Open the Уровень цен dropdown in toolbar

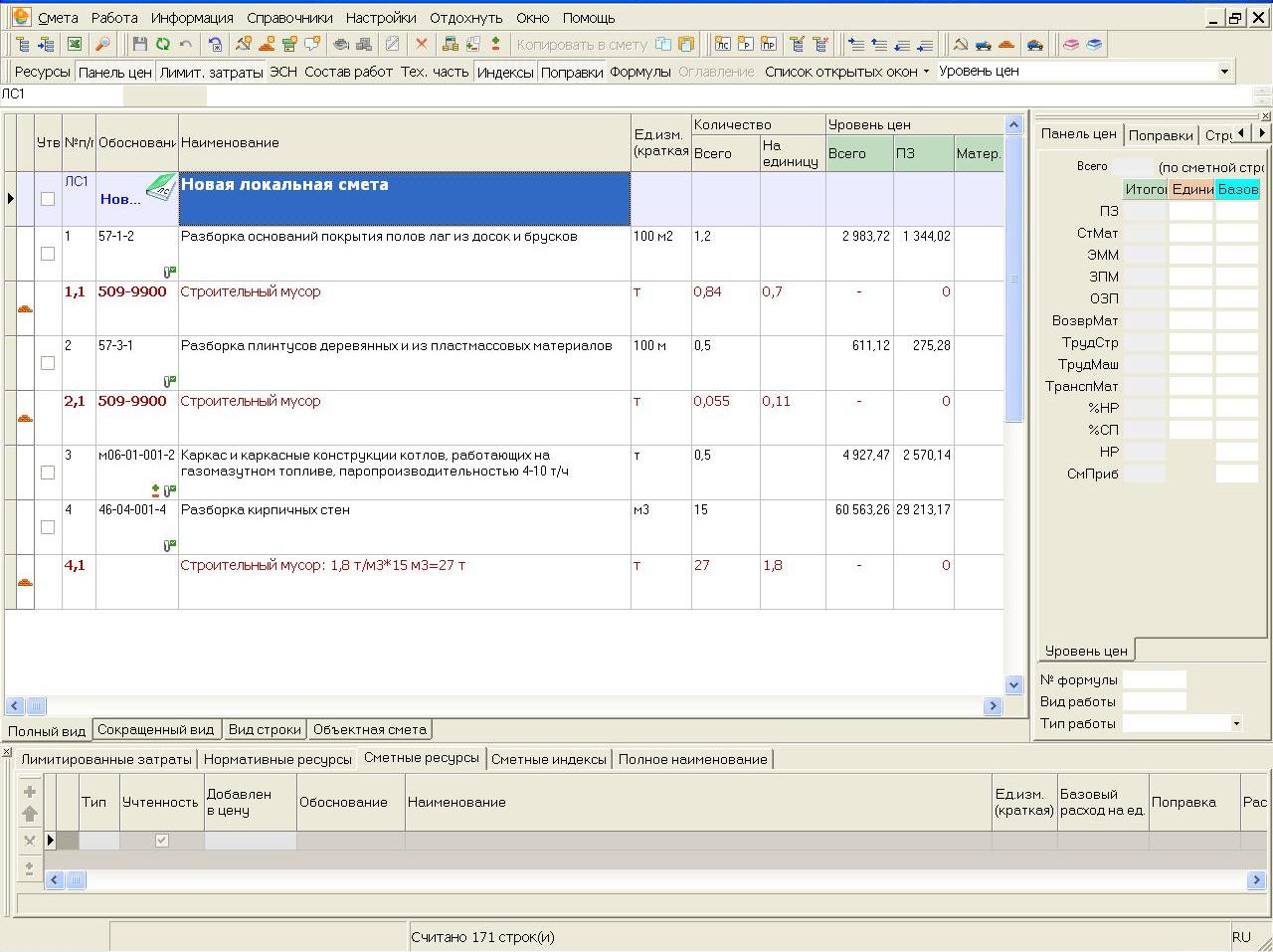click(1223, 72)
